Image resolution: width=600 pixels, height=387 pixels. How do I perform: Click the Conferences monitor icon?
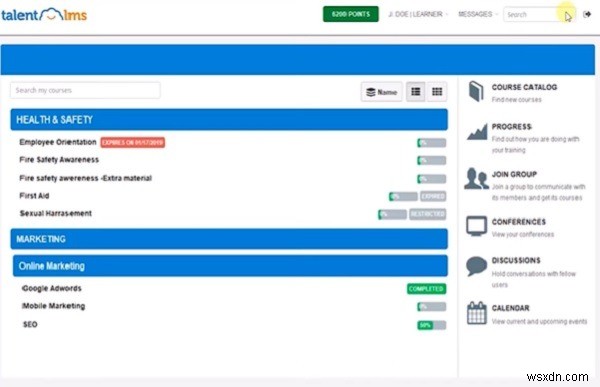(x=476, y=226)
